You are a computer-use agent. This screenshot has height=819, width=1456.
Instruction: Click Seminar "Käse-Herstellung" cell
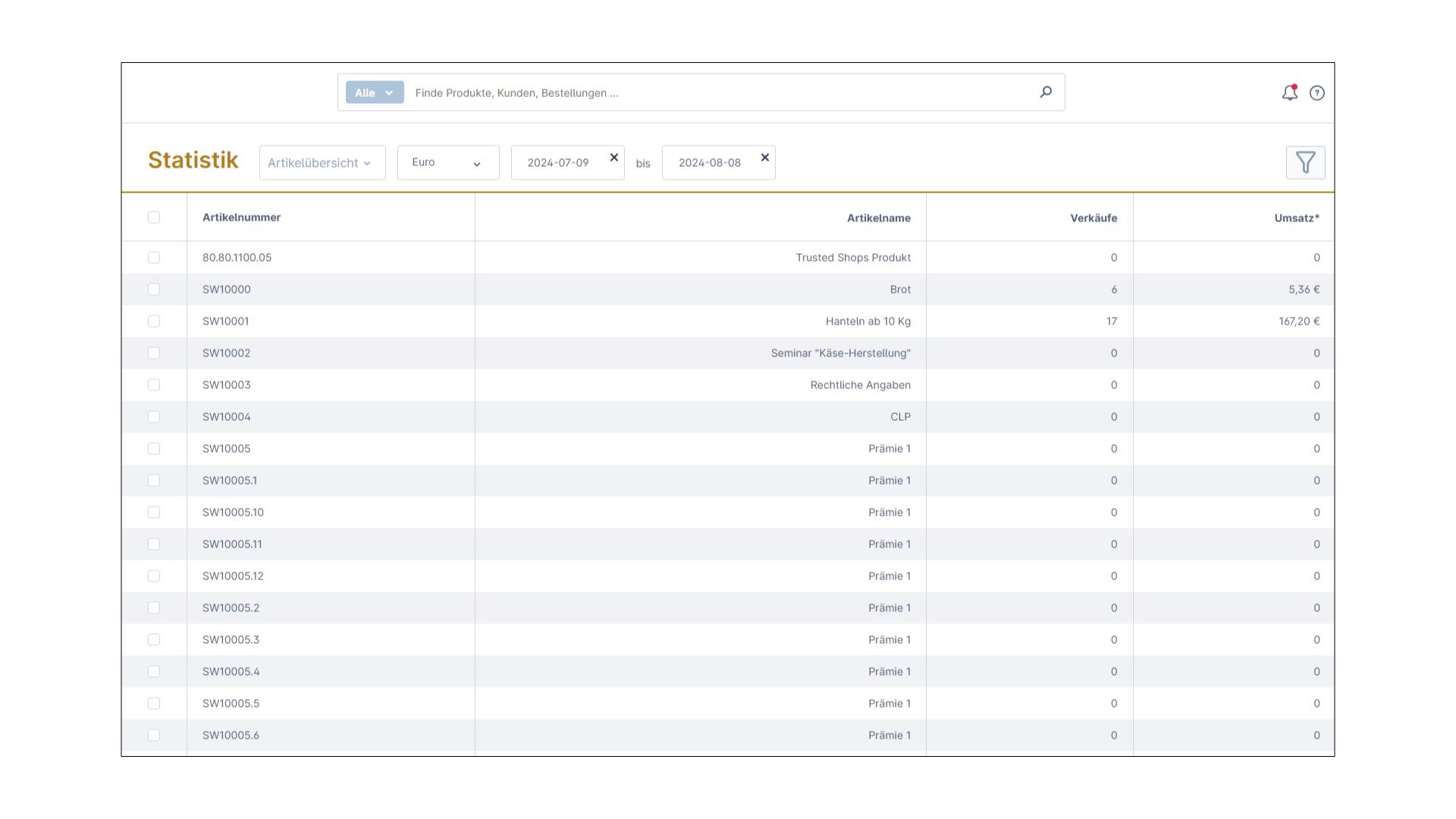pos(841,353)
